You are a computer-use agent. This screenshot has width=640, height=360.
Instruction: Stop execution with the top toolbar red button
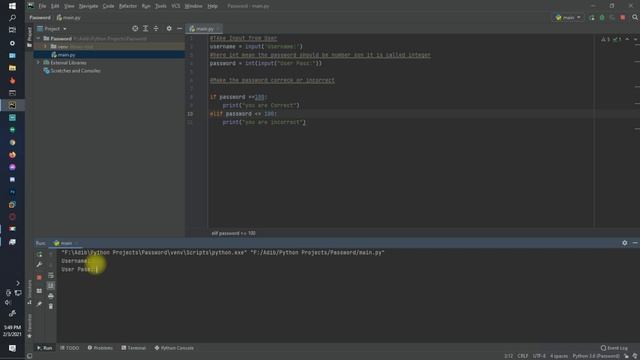point(622,18)
